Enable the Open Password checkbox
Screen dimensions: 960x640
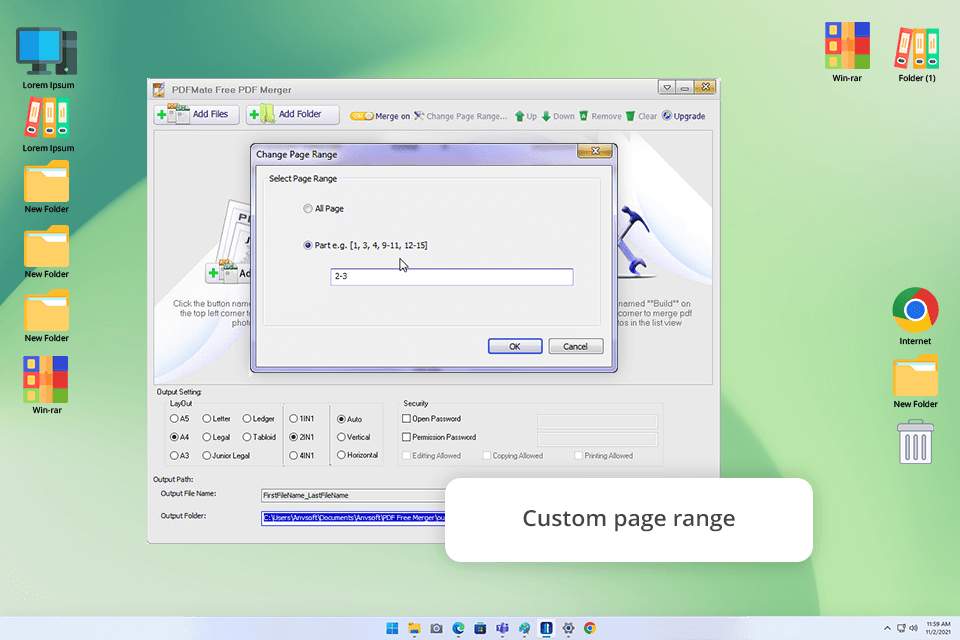click(x=407, y=419)
